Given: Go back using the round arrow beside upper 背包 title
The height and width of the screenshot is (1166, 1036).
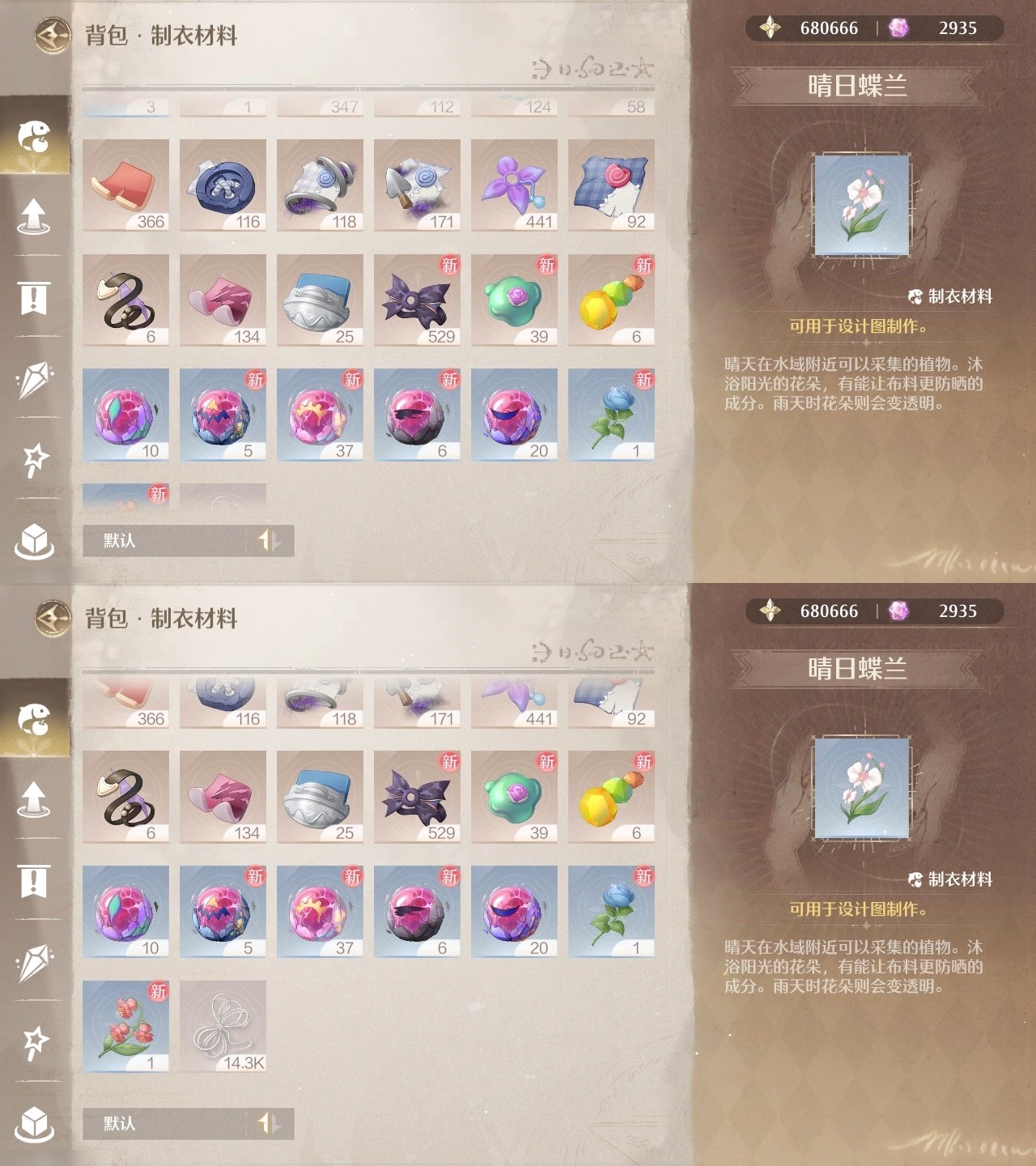Looking at the screenshot, I should [x=53, y=35].
